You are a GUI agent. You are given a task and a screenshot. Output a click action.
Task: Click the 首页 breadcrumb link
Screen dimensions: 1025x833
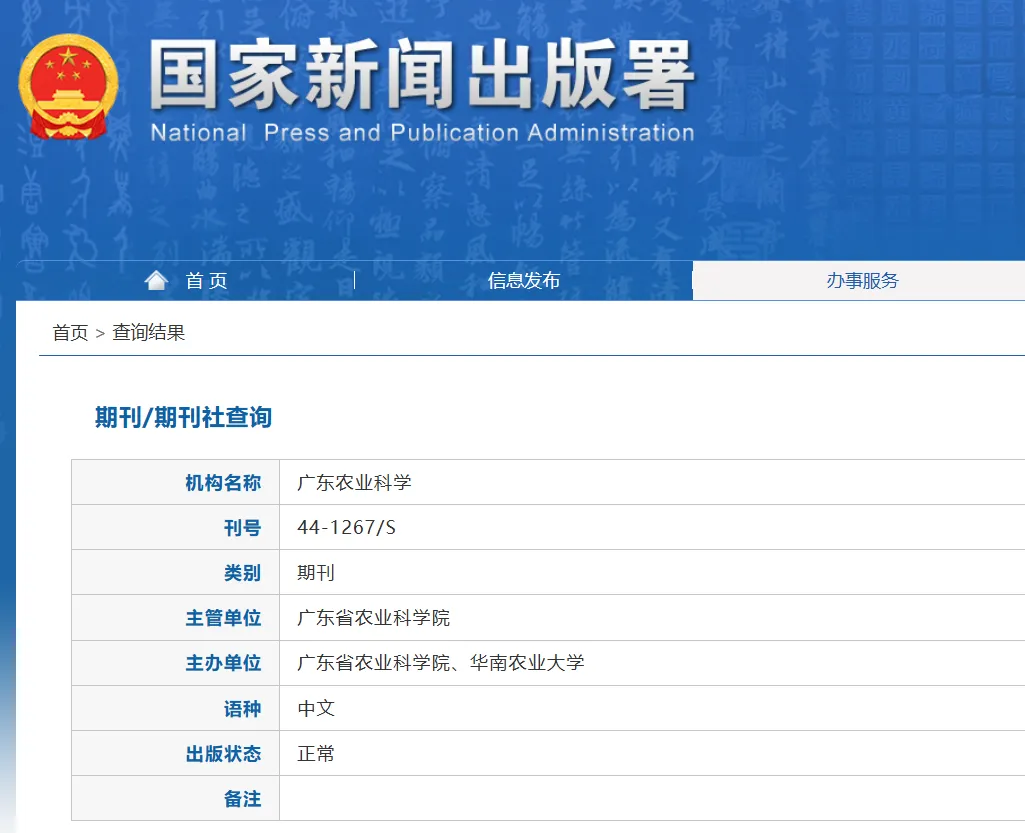coord(70,333)
